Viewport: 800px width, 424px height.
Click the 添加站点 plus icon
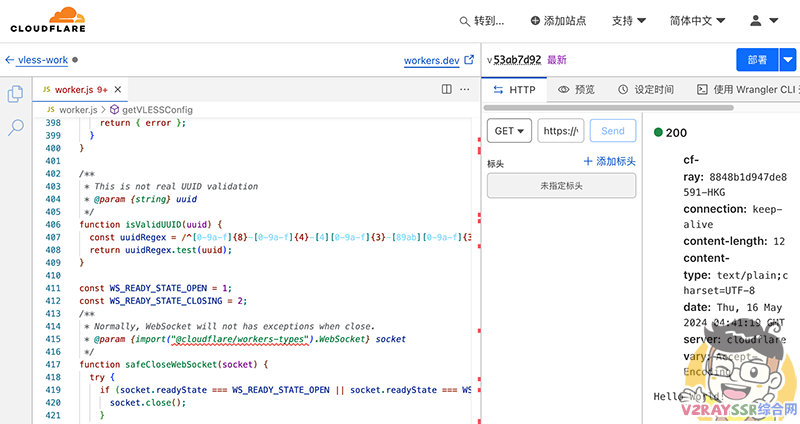coord(534,21)
